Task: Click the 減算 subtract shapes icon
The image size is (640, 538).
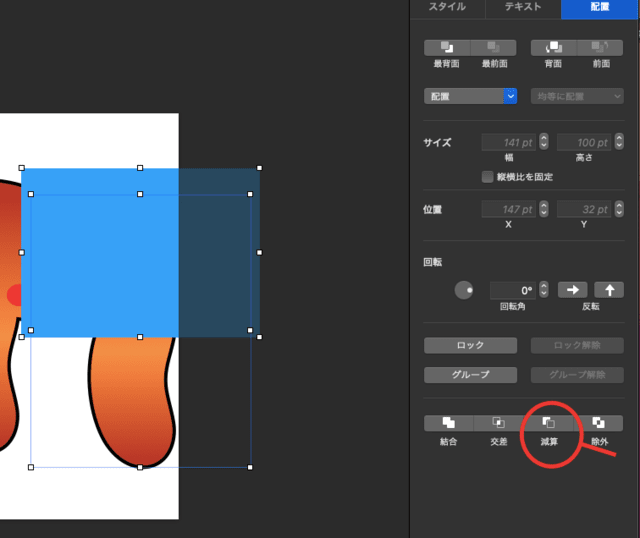Action: click(x=549, y=423)
